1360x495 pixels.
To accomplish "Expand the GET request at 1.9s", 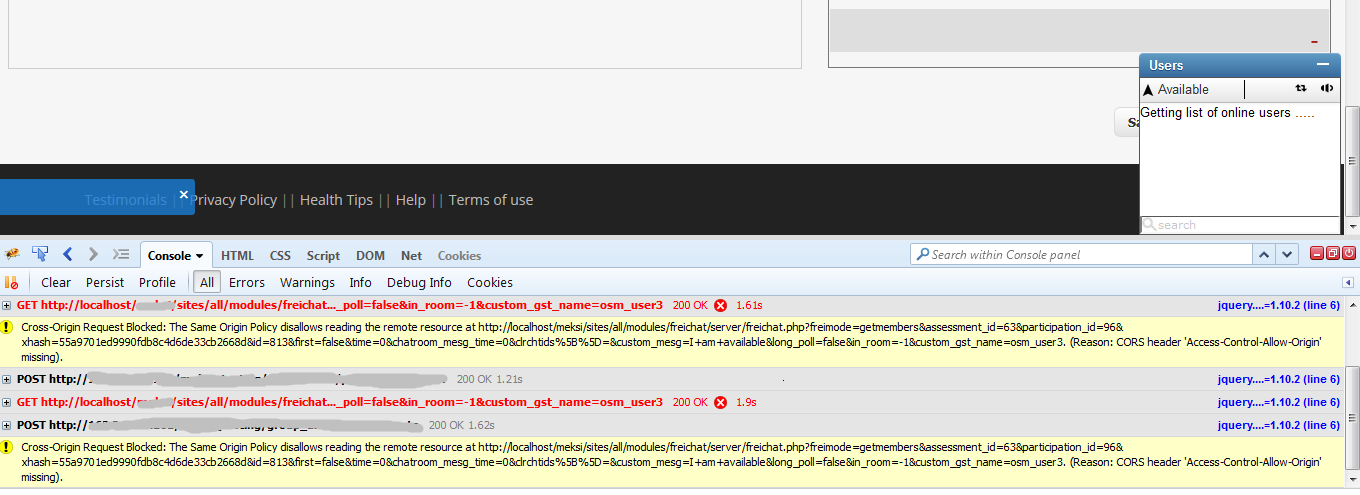I will pos(7,402).
